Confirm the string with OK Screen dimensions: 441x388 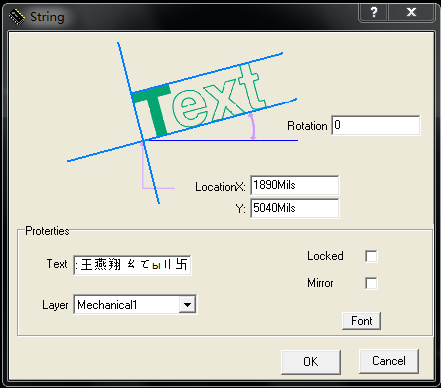(x=311, y=362)
